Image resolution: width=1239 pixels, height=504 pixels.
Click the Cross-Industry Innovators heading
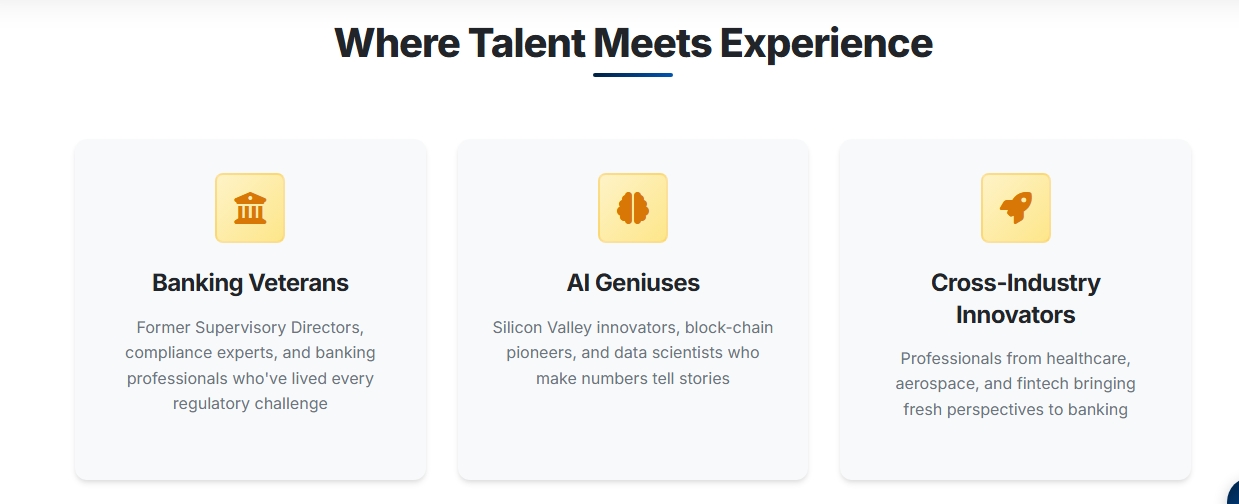1015,298
